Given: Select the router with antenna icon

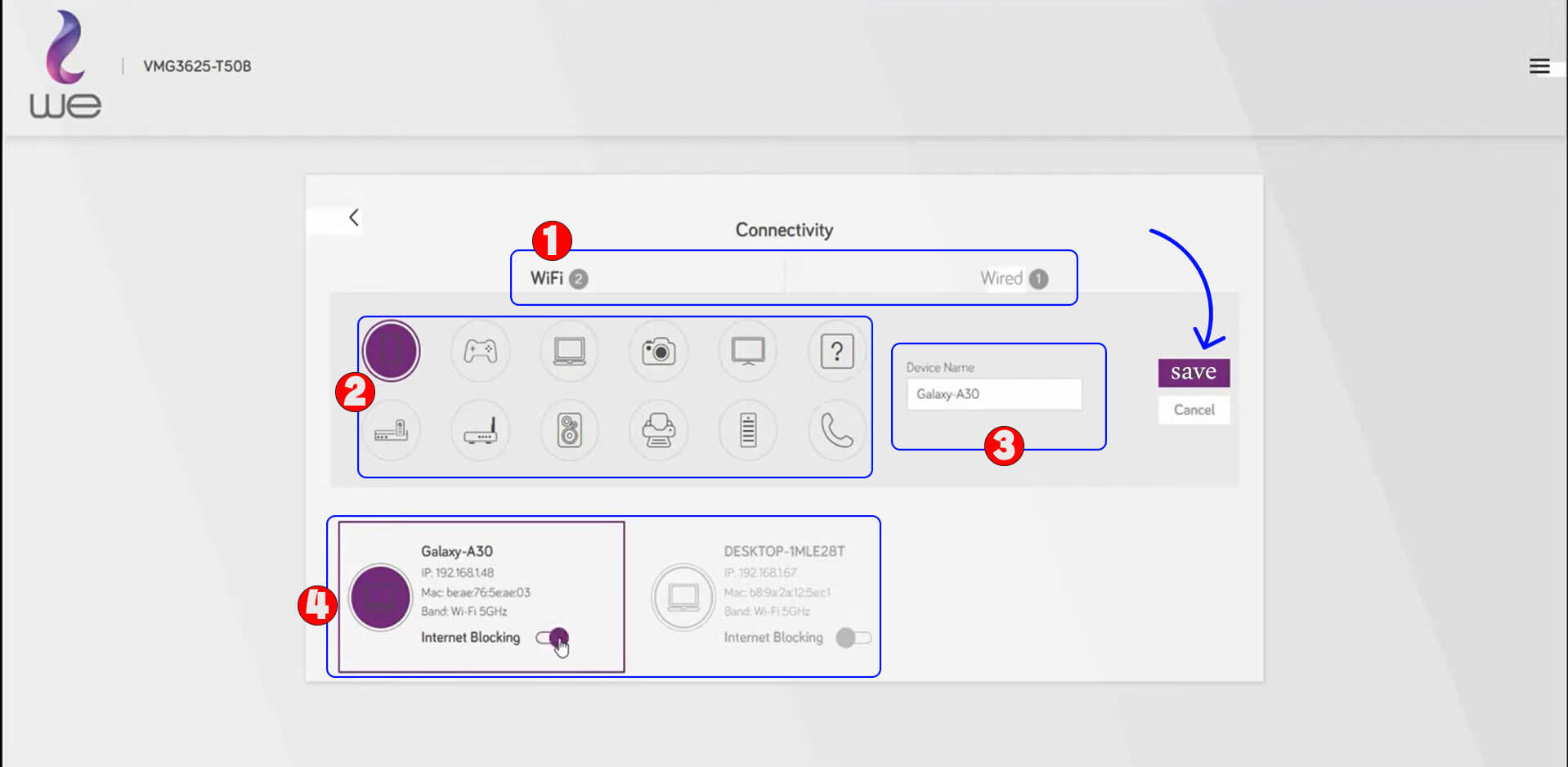Looking at the screenshot, I should (480, 430).
